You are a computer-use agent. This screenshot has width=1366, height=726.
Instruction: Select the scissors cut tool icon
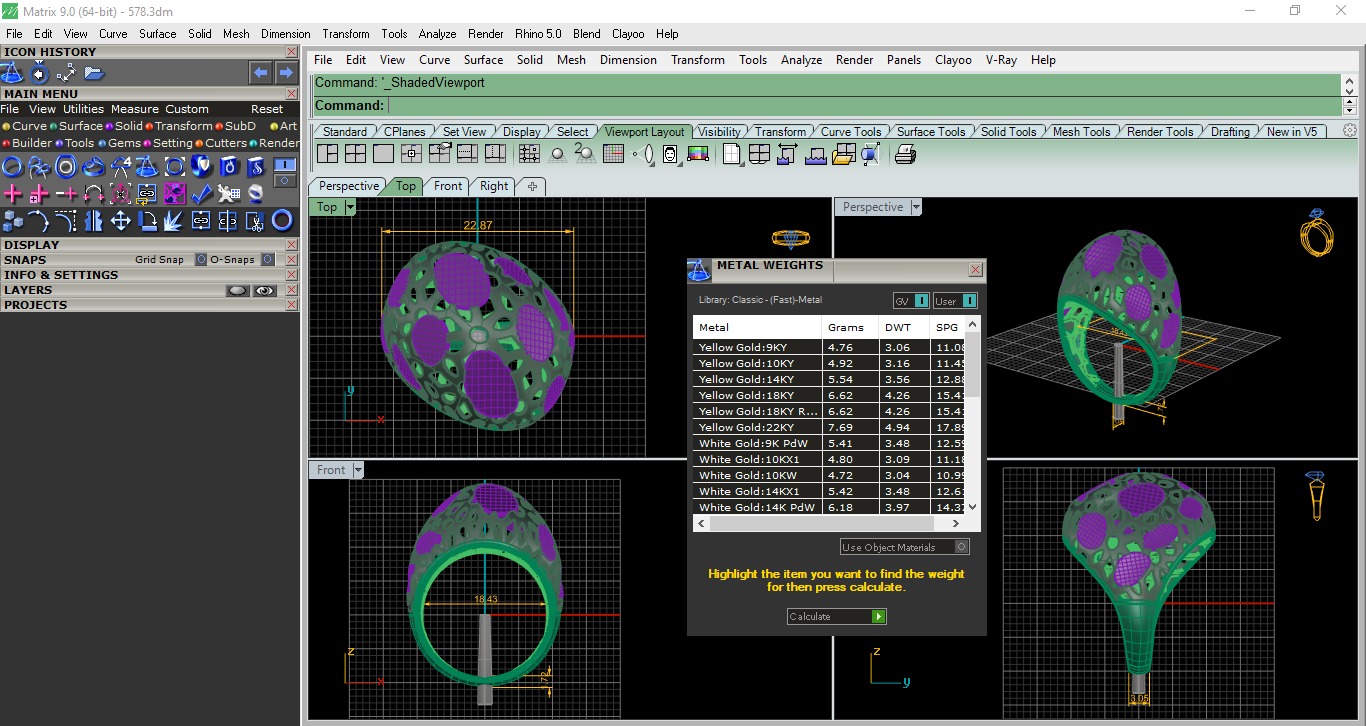point(255,220)
